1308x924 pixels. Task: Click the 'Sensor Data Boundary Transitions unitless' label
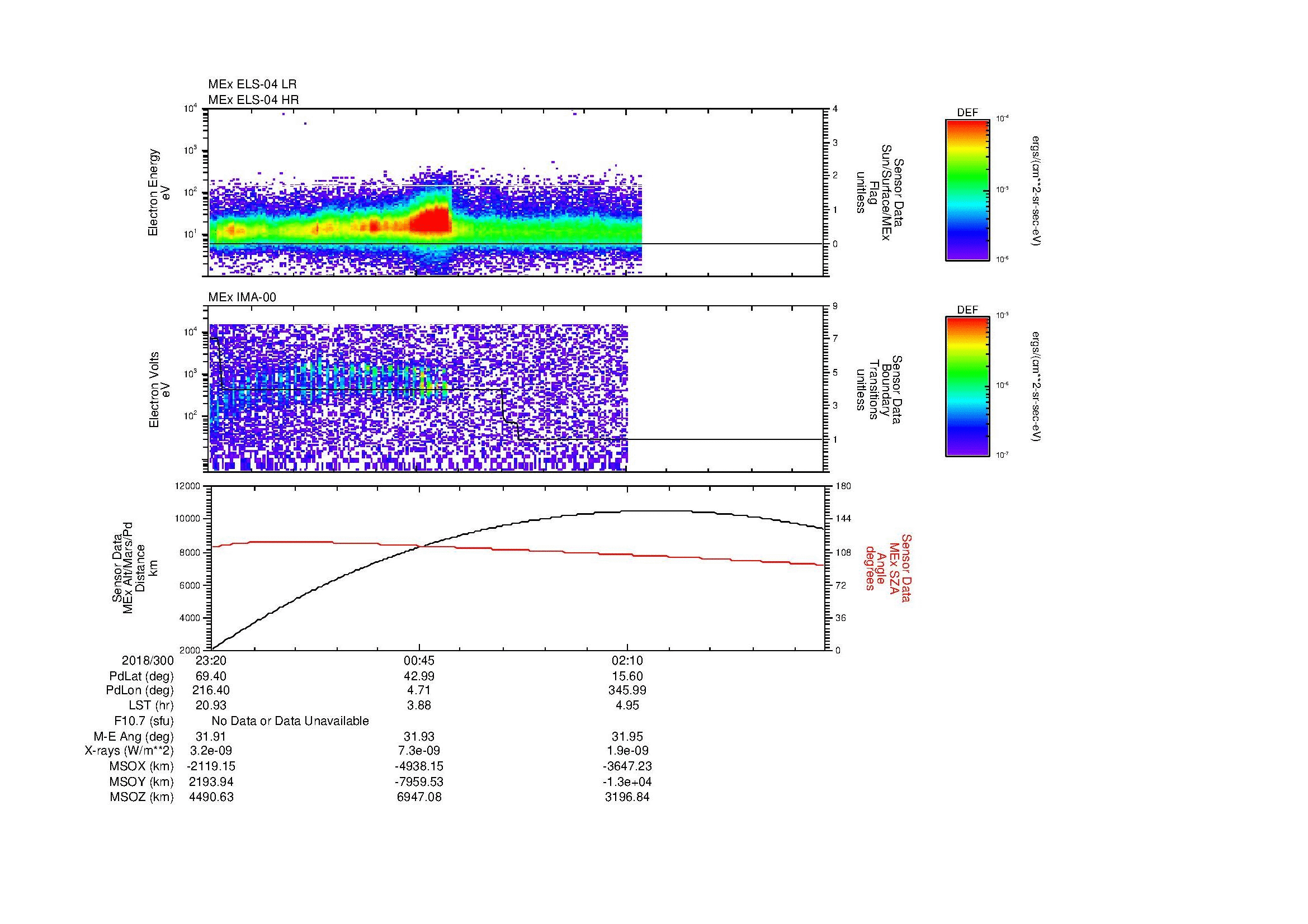878,390
